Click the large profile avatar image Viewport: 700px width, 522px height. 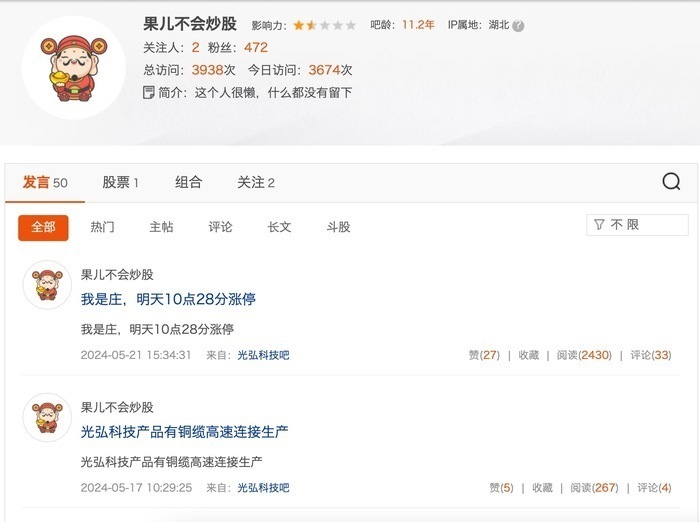point(74,68)
